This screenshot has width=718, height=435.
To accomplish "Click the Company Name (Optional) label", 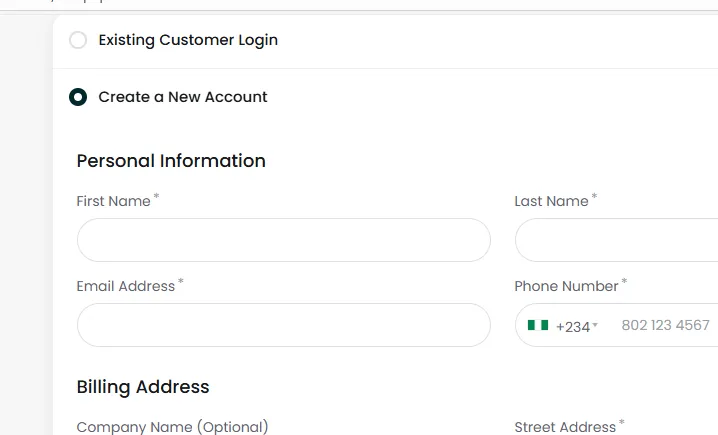I will tap(172, 427).
